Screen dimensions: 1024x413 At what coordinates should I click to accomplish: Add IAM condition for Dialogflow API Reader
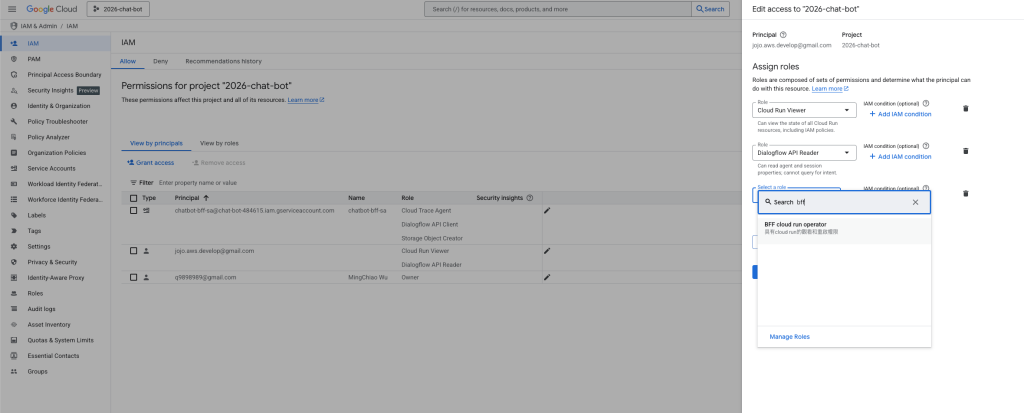coord(901,157)
